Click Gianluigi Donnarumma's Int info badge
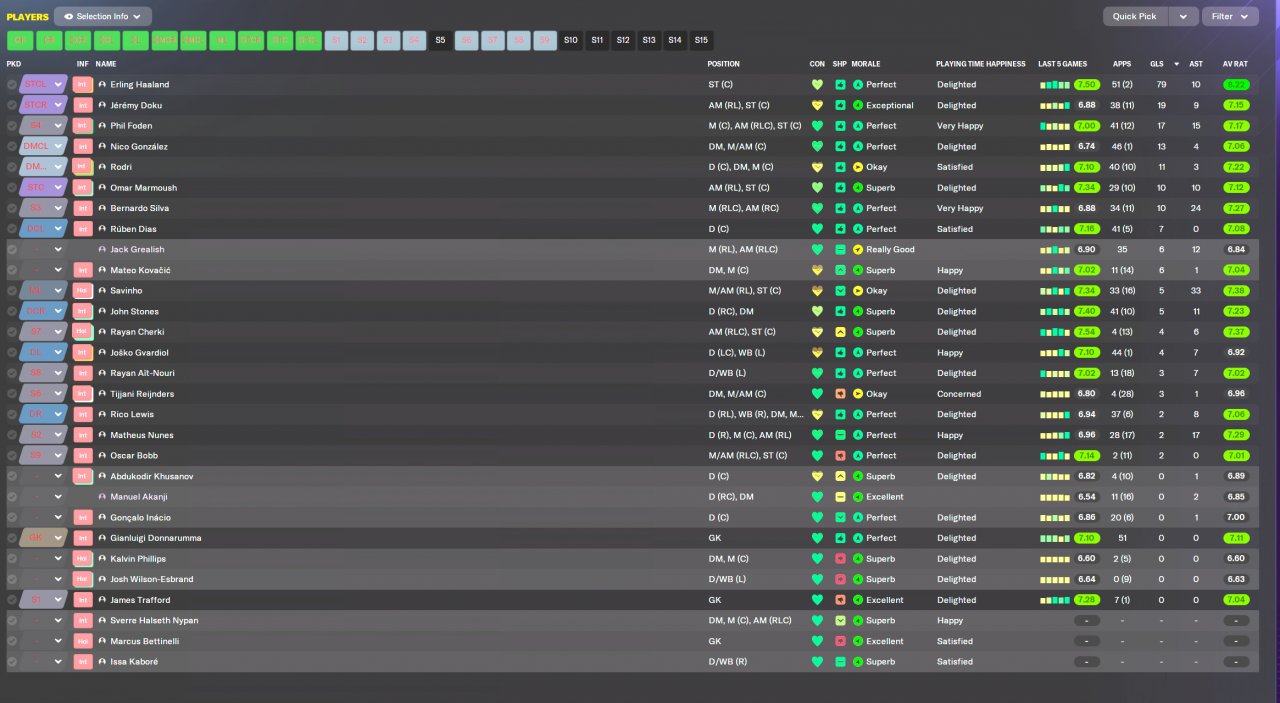This screenshot has width=1280, height=703. point(83,538)
